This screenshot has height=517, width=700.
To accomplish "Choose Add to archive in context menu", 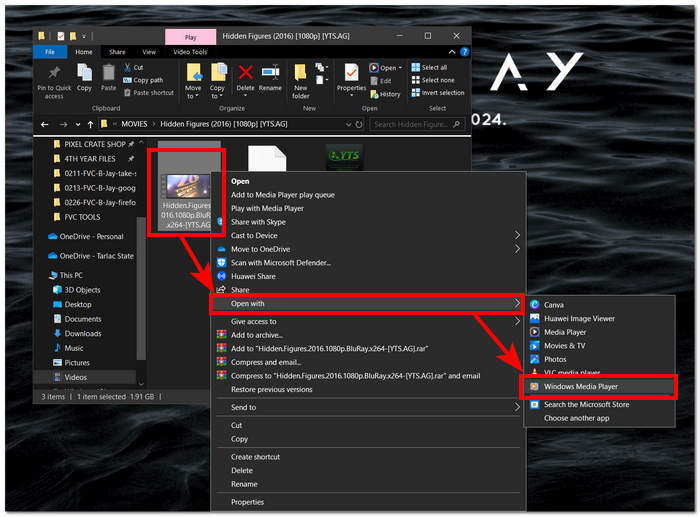I will pyautogui.click(x=257, y=335).
